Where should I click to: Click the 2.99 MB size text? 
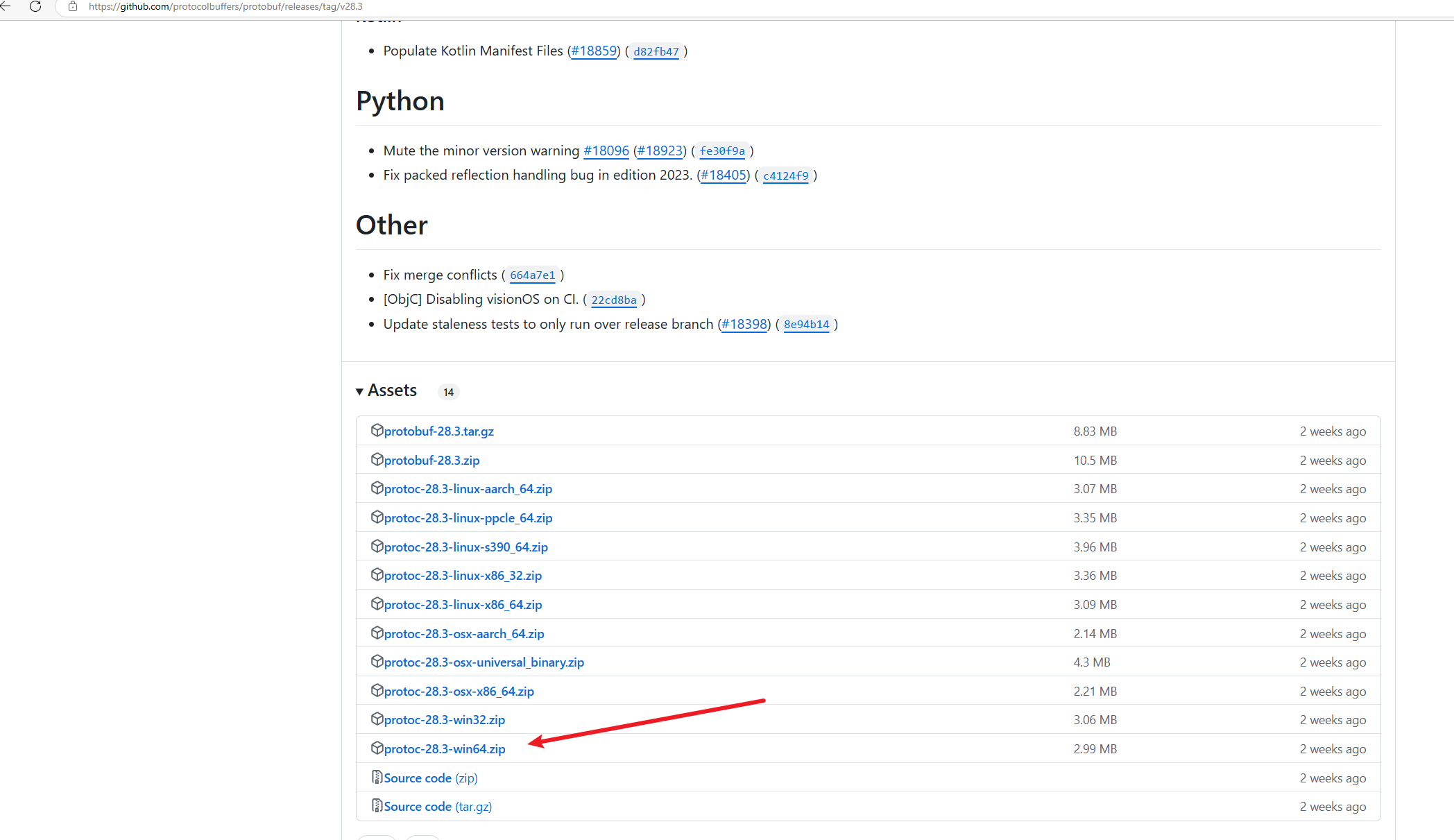(x=1095, y=749)
